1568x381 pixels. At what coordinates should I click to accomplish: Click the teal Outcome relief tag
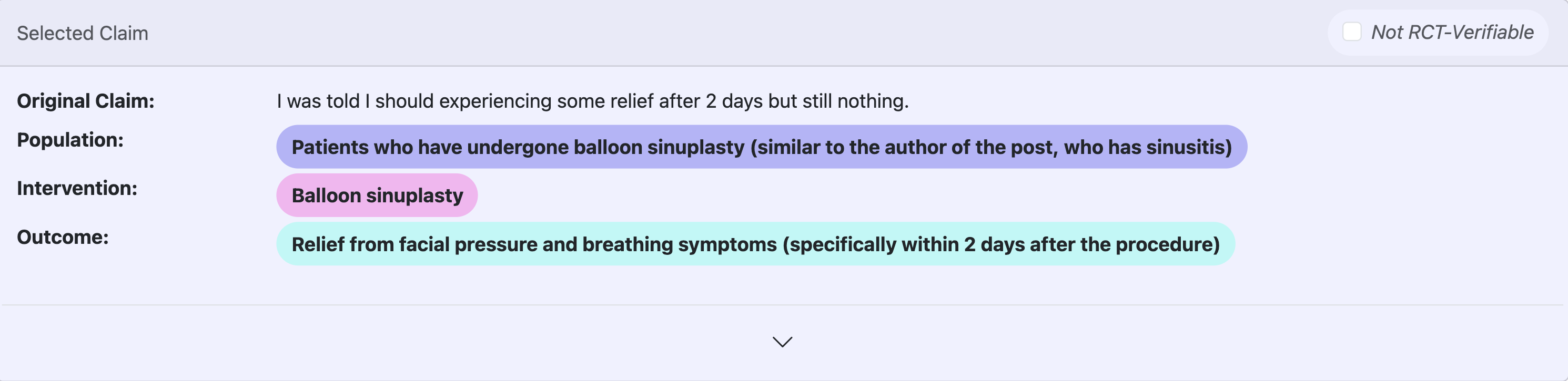click(755, 244)
